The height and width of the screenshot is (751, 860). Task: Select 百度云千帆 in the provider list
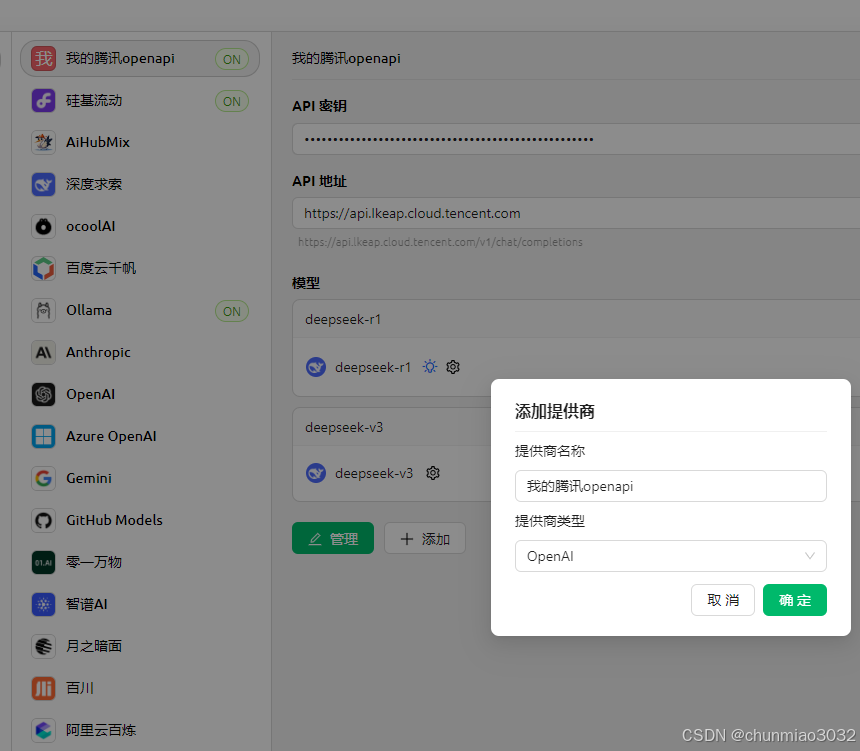[x=140, y=268]
